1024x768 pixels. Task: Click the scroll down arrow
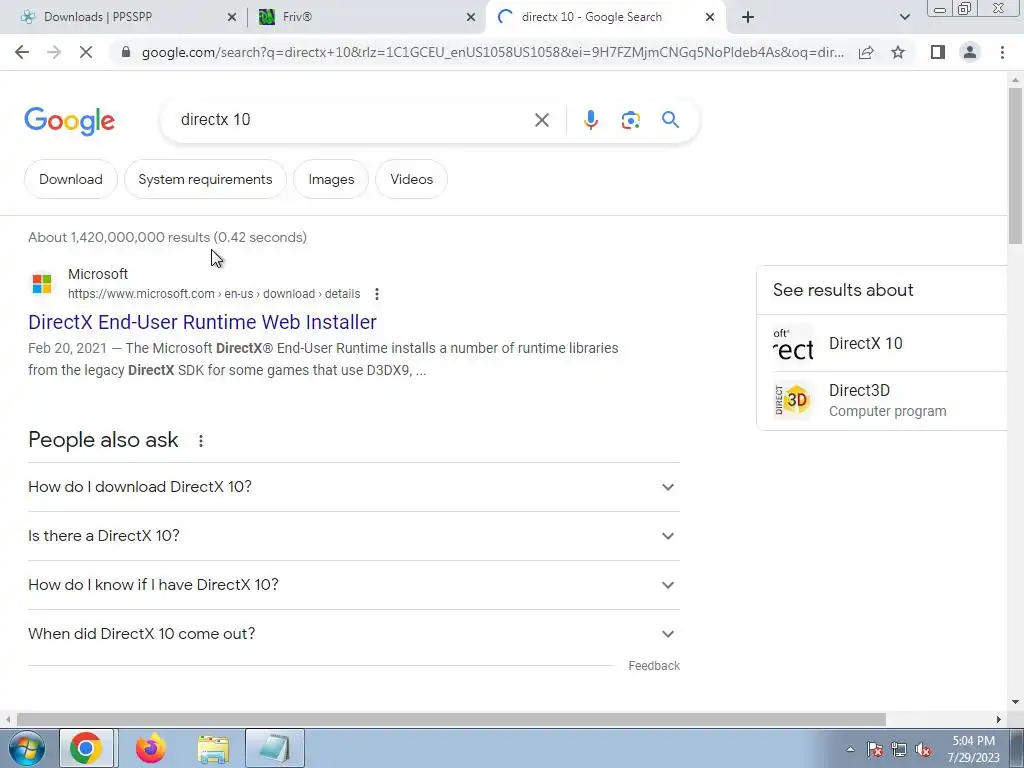click(x=1015, y=703)
